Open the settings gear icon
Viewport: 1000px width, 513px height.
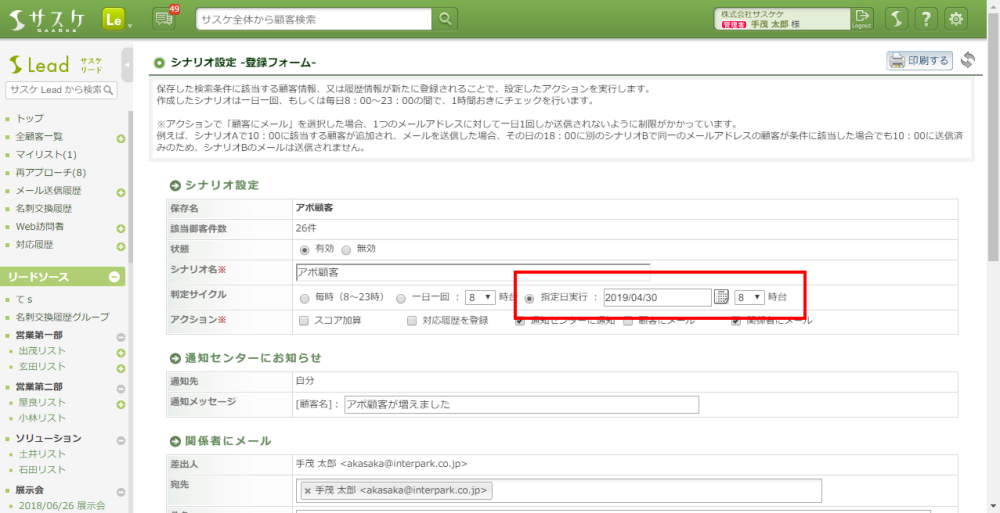coord(957,19)
